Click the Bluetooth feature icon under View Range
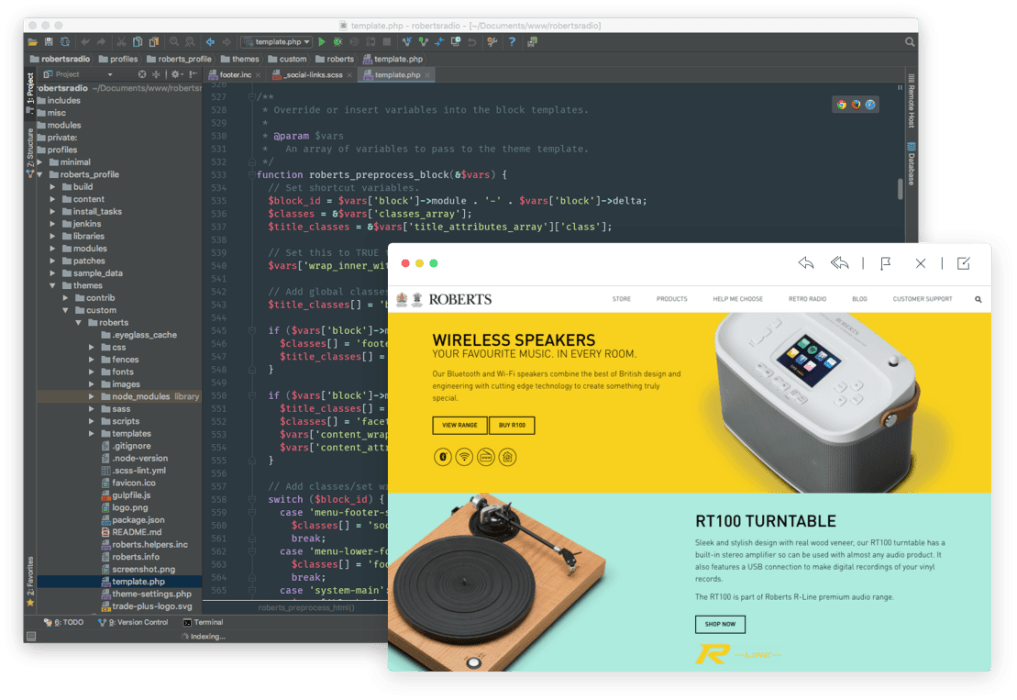 [x=442, y=457]
